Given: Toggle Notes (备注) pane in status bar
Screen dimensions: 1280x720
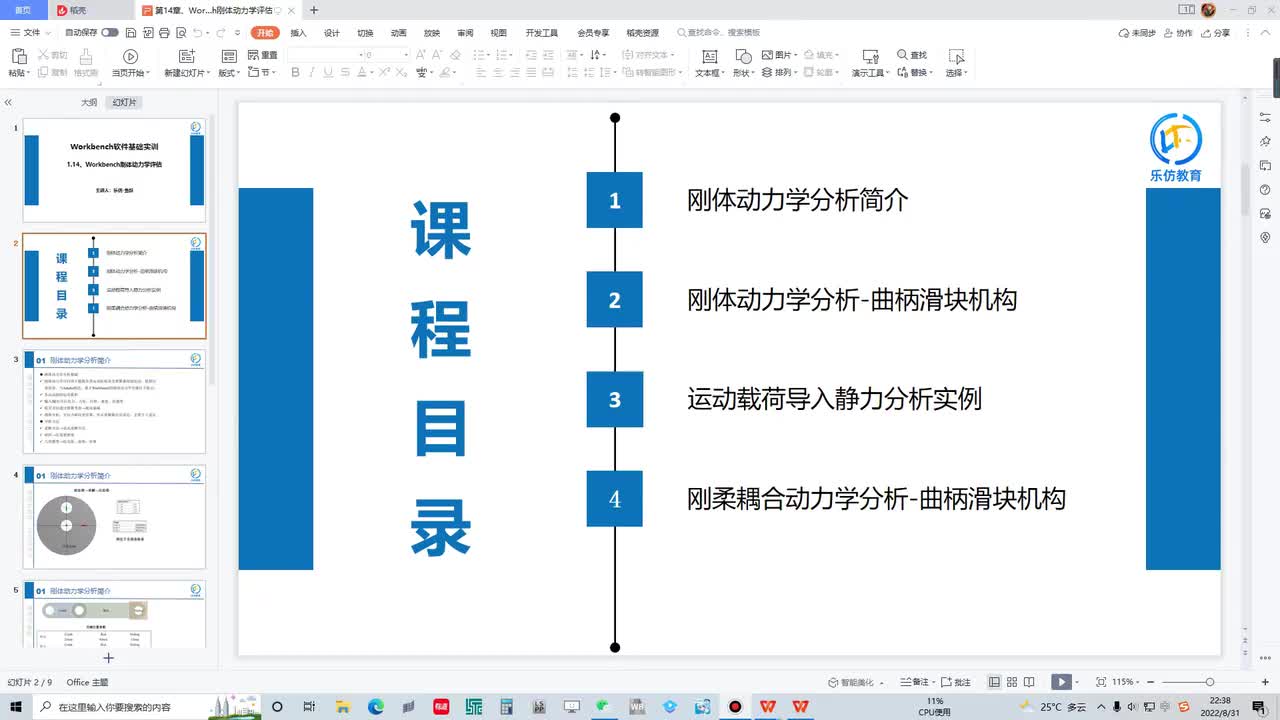Looking at the screenshot, I should click(916, 682).
